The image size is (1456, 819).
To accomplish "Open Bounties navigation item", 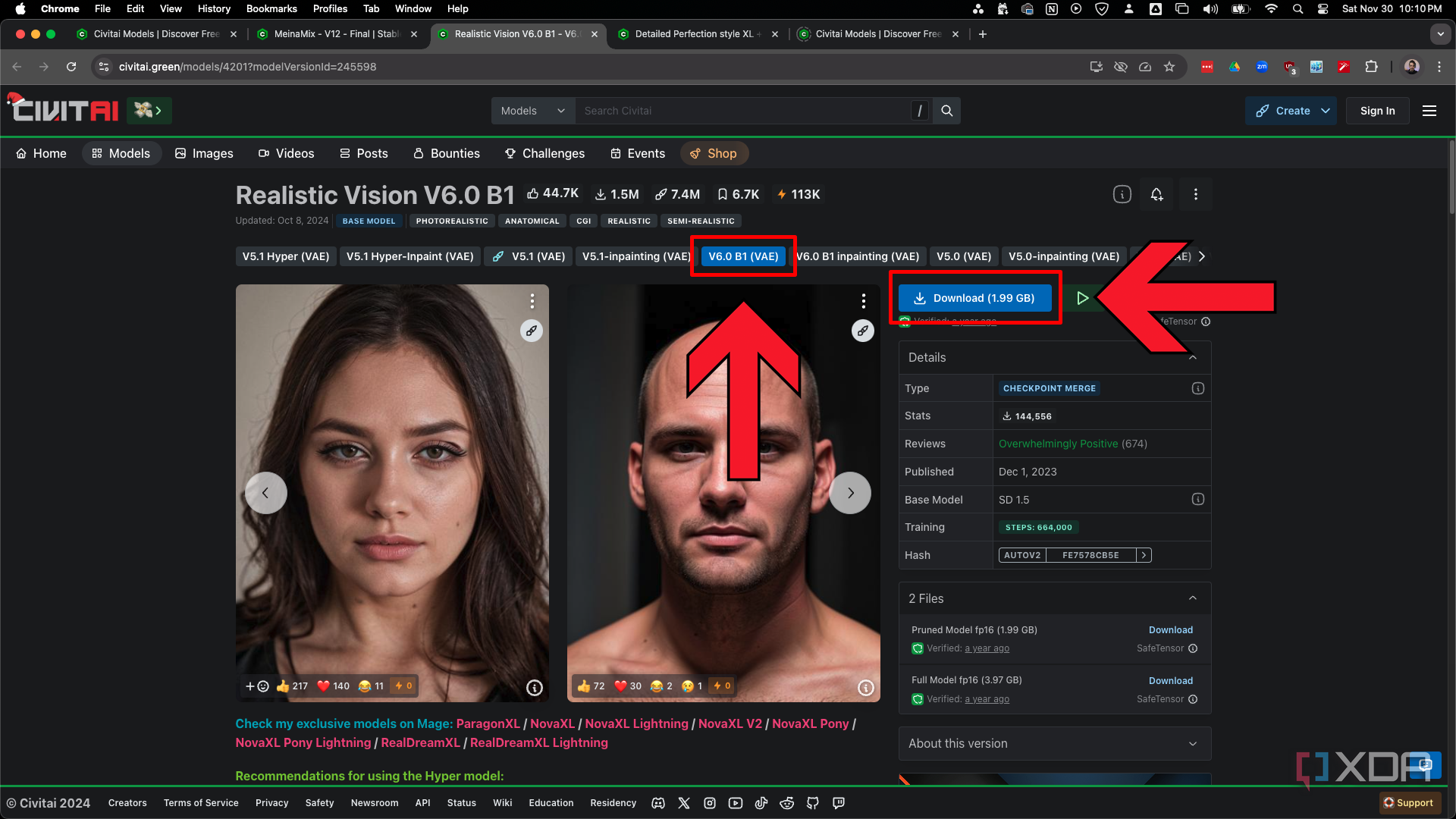I will 447,153.
